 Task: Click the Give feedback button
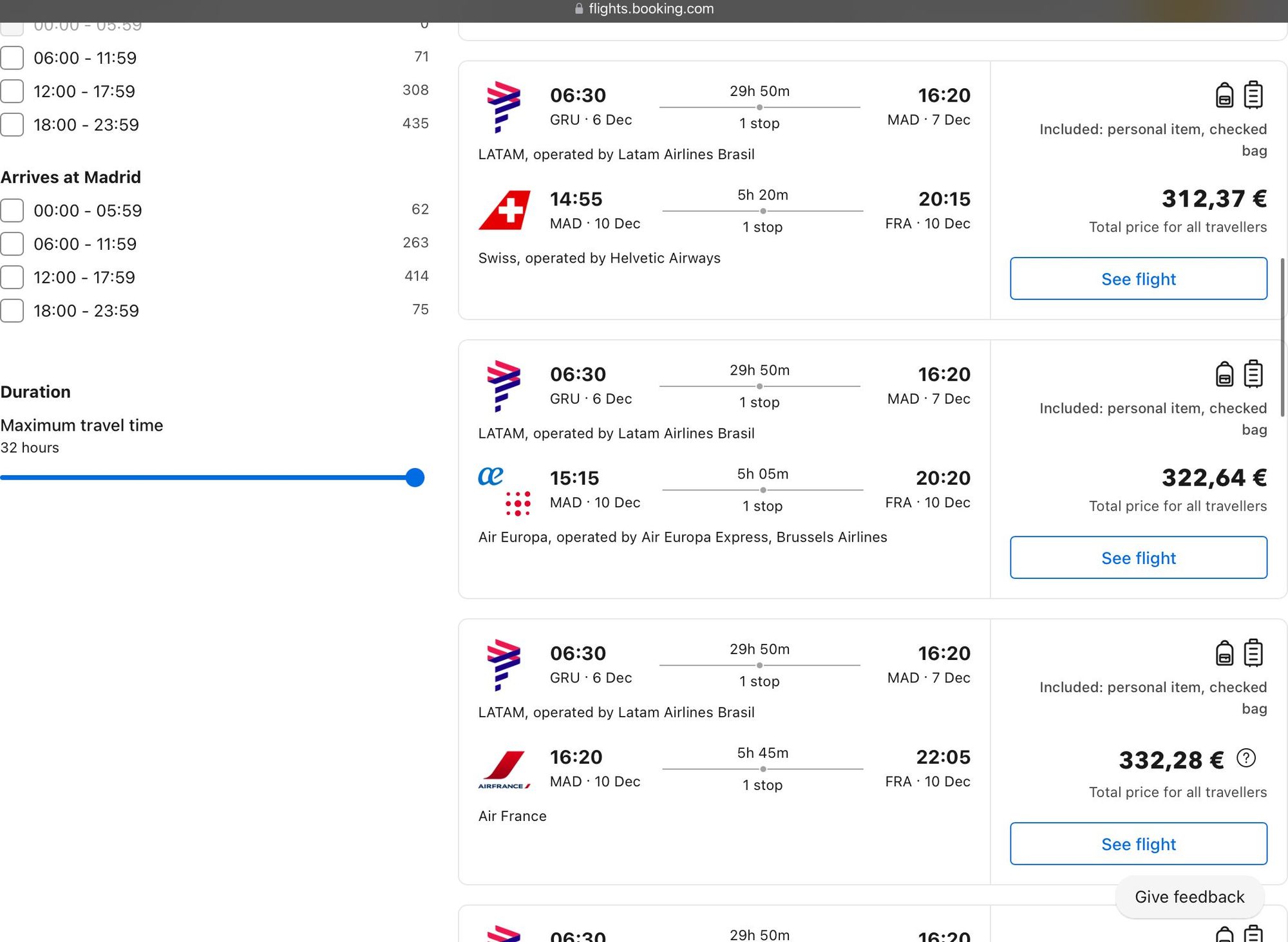point(1189,897)
